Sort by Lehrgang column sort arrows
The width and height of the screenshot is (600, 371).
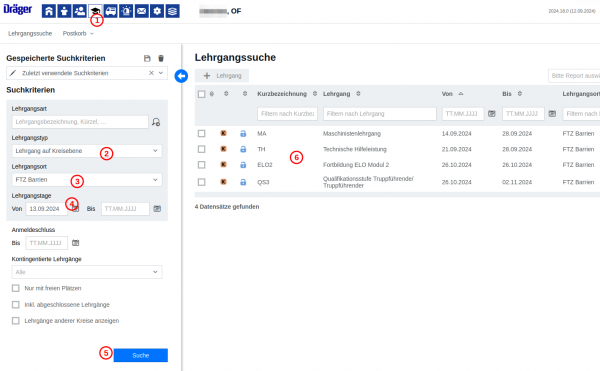coord(358,94)
